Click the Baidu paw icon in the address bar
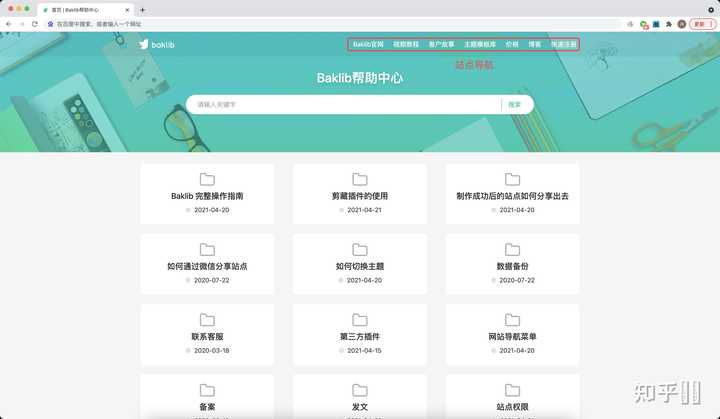 (51, 24)
